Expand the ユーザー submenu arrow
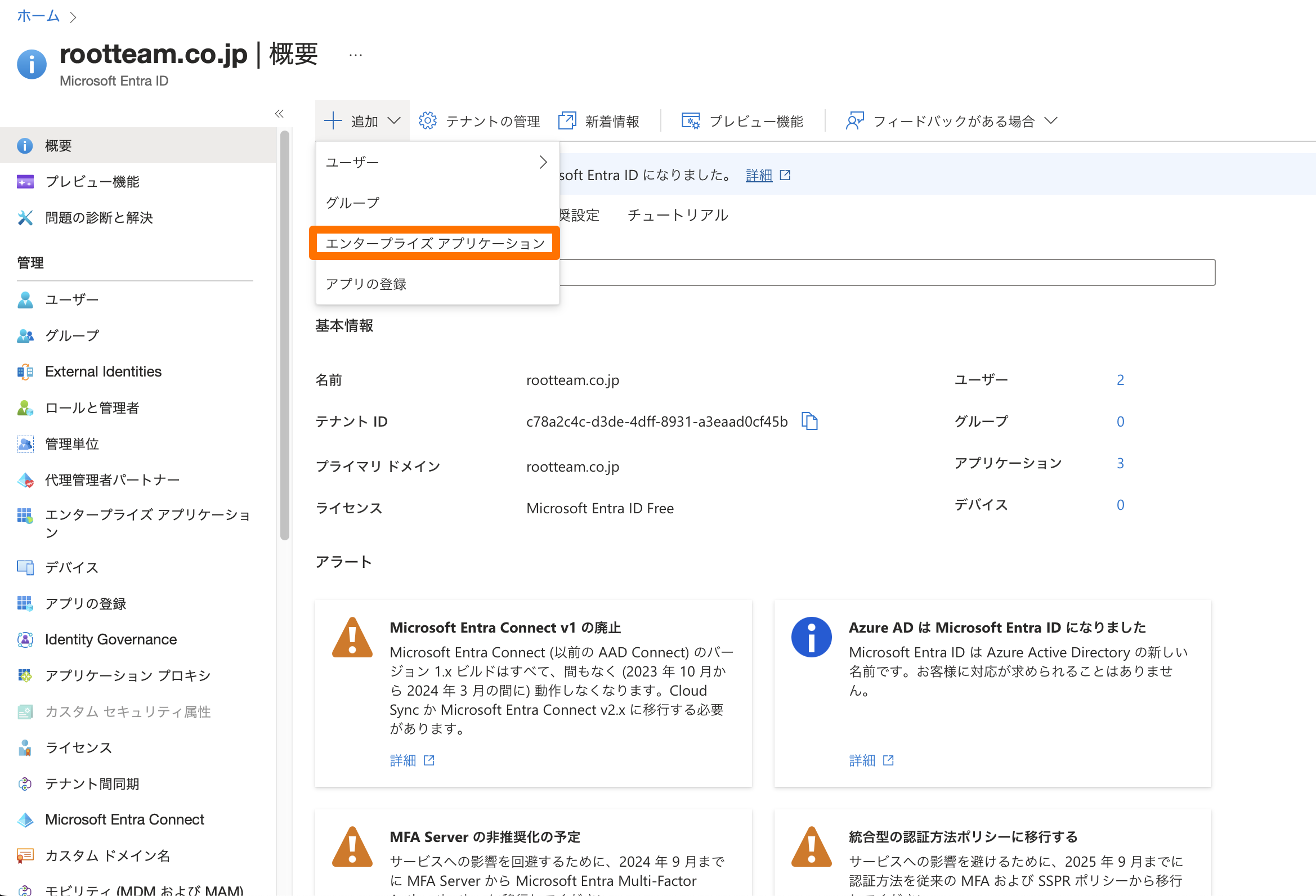The height and width of the screenshot is (896, 1316). click(543, 163)
